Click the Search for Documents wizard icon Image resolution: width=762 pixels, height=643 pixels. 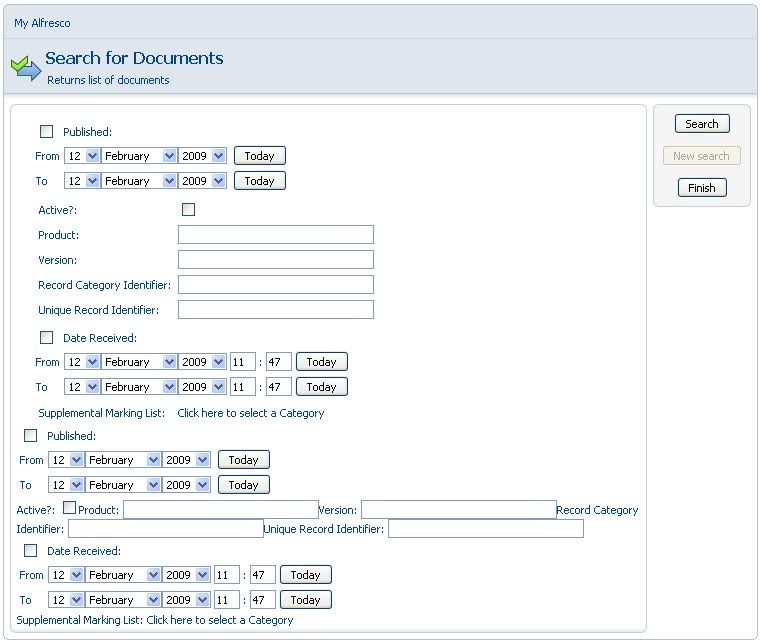pyautogui.click(x=26, y=68)
